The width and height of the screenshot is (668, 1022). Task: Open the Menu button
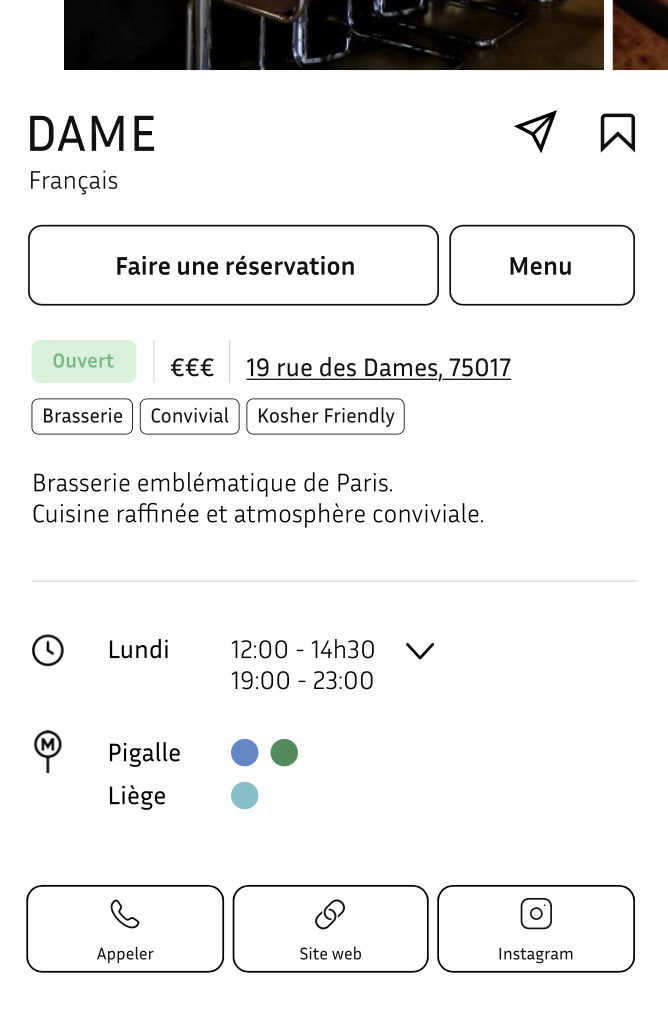[x=542, y=265]
